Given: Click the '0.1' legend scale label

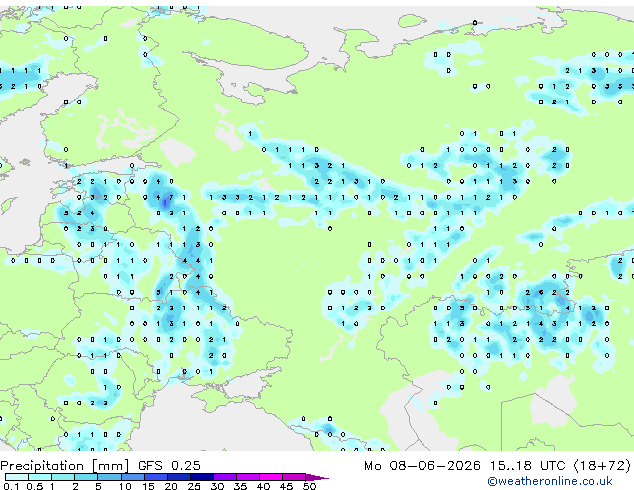Looking at the screenshot, I should [11, 486].
